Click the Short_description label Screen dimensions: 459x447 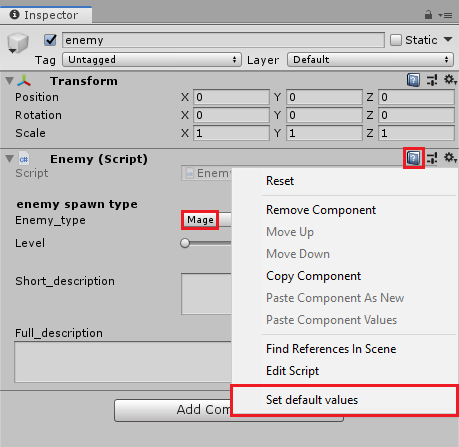pos(65,281)
